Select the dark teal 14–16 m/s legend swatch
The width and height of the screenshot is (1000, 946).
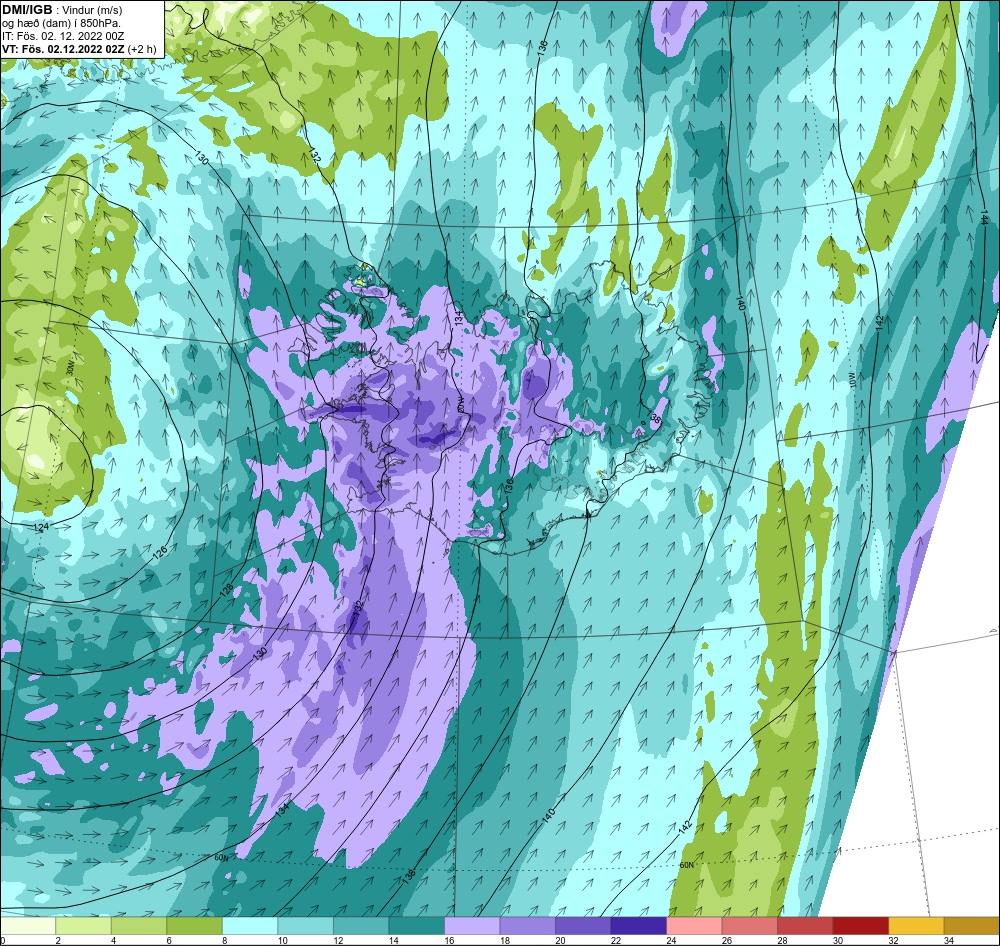(x=416, y=926)
